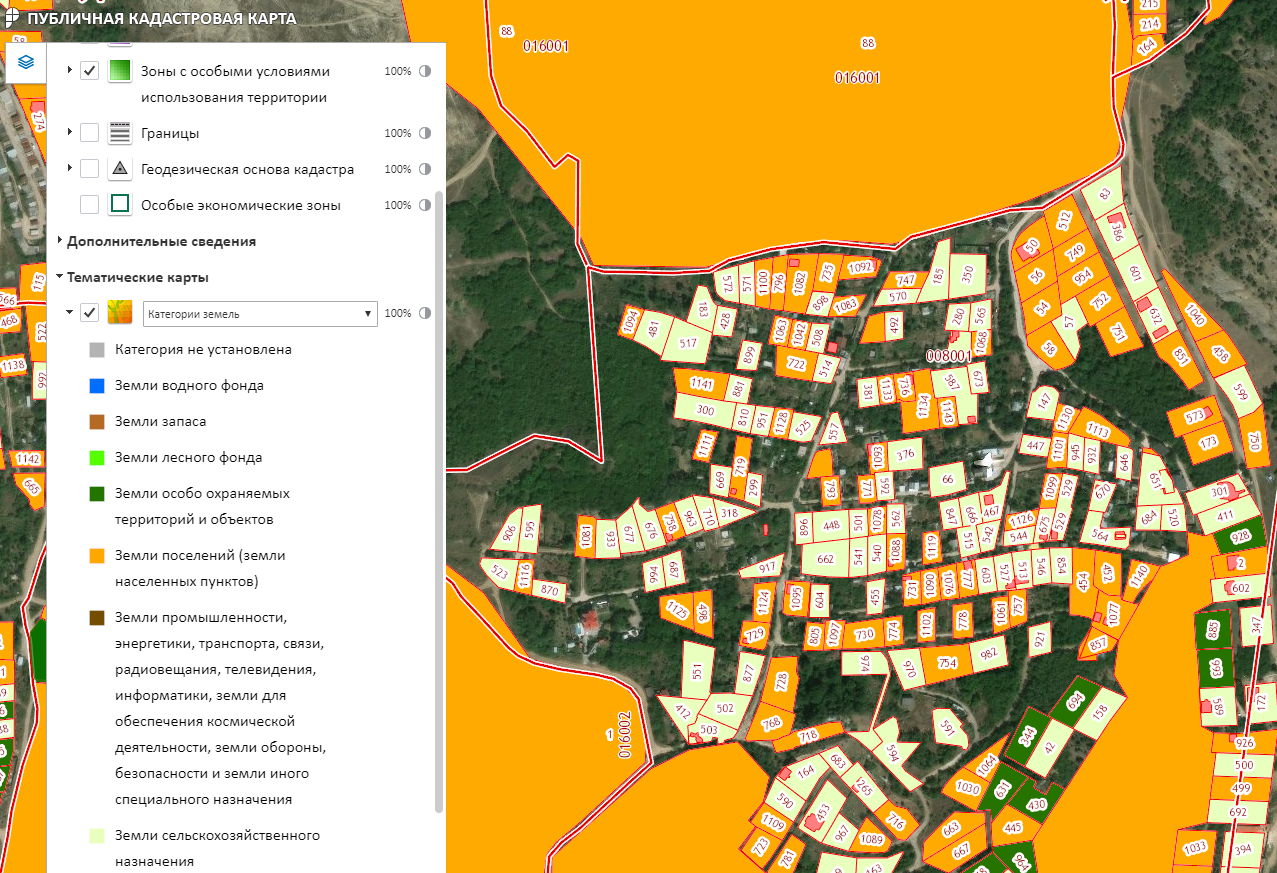
Task: Collapse the Тематические карты section
Action: 138,277
